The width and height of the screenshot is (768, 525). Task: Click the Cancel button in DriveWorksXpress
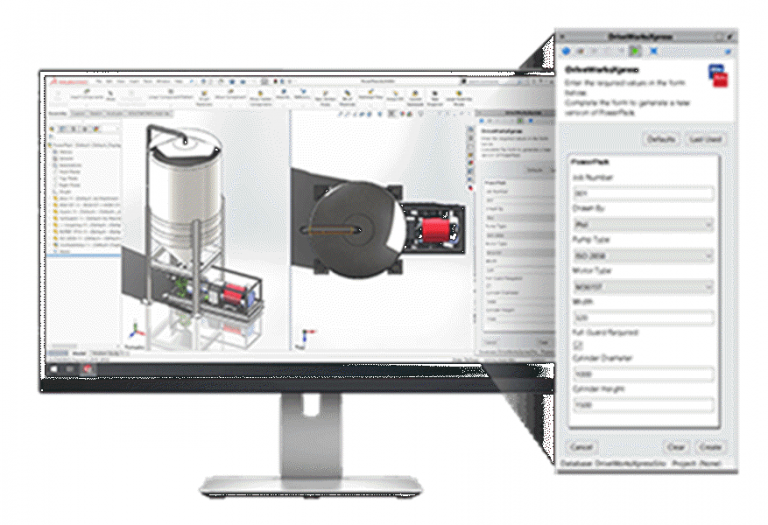click(581, 447)
